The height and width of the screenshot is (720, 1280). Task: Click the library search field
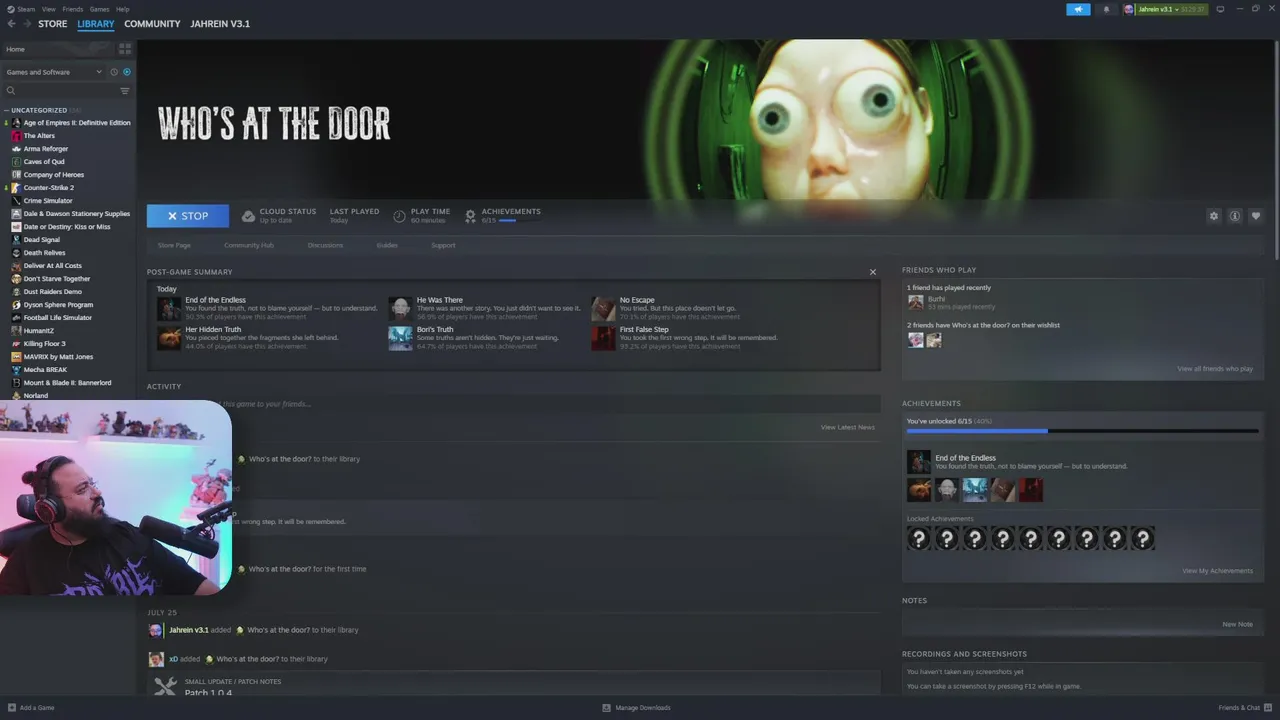(60, 91)
